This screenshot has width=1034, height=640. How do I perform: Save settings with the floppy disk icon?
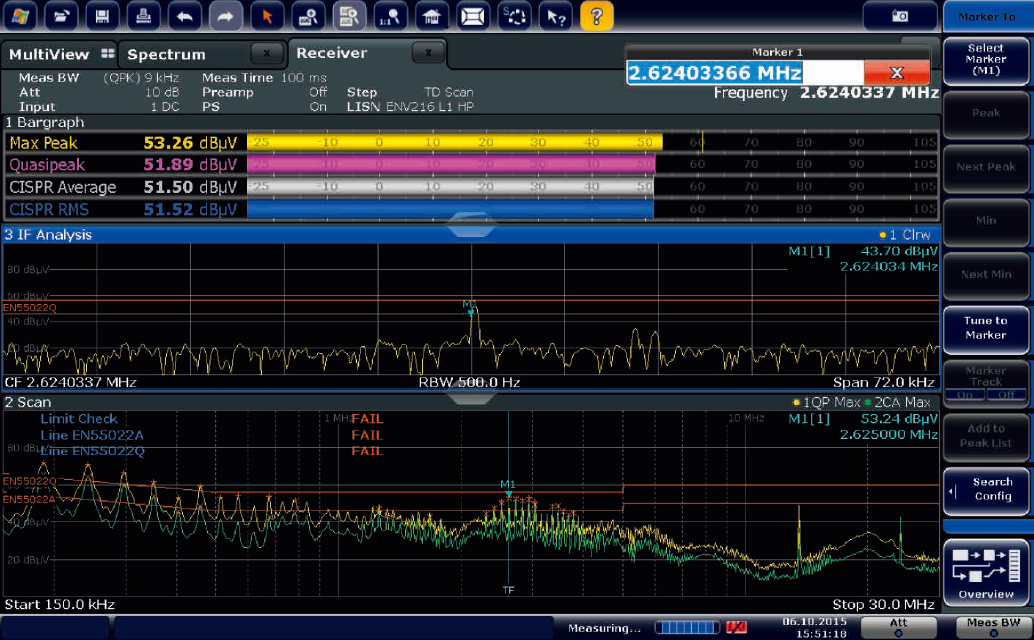pyautogui.click(x=102, y=15)
